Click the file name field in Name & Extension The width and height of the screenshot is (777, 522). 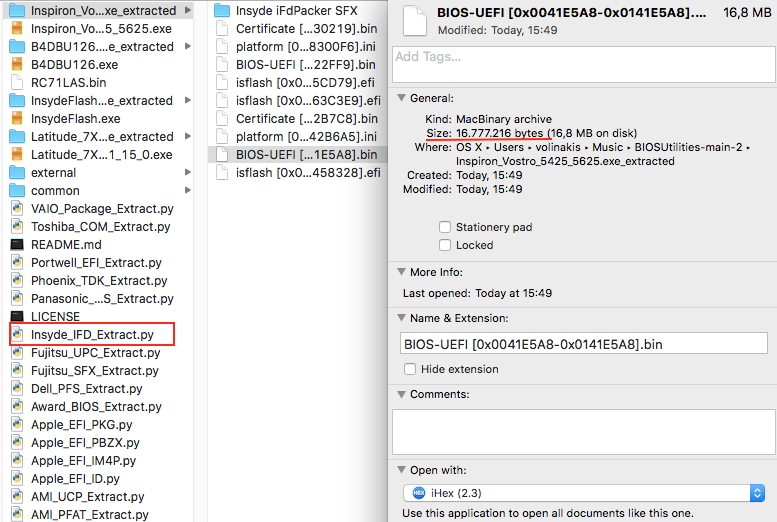click(584, 343)
